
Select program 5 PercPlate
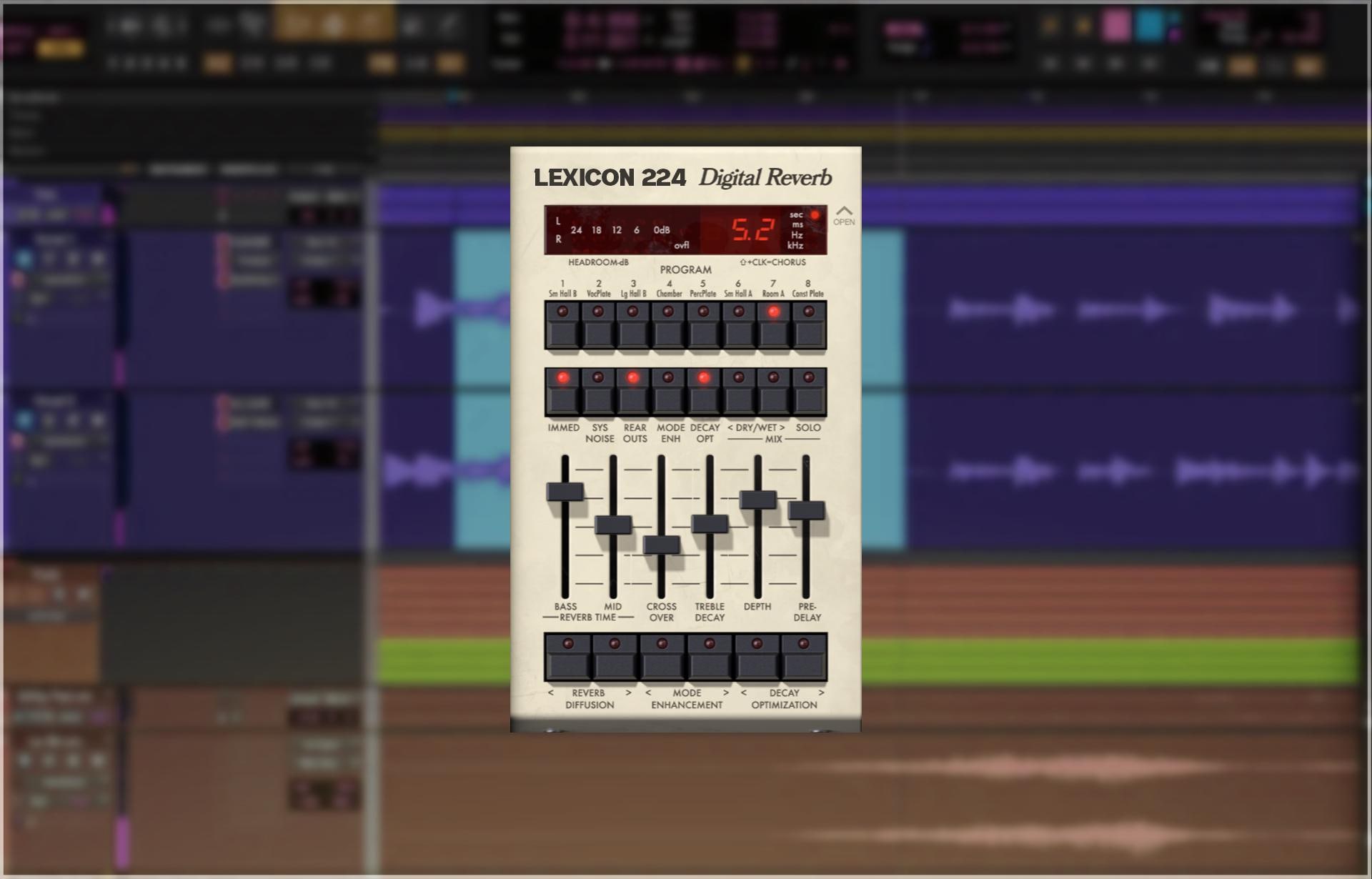tap(703, 325)
